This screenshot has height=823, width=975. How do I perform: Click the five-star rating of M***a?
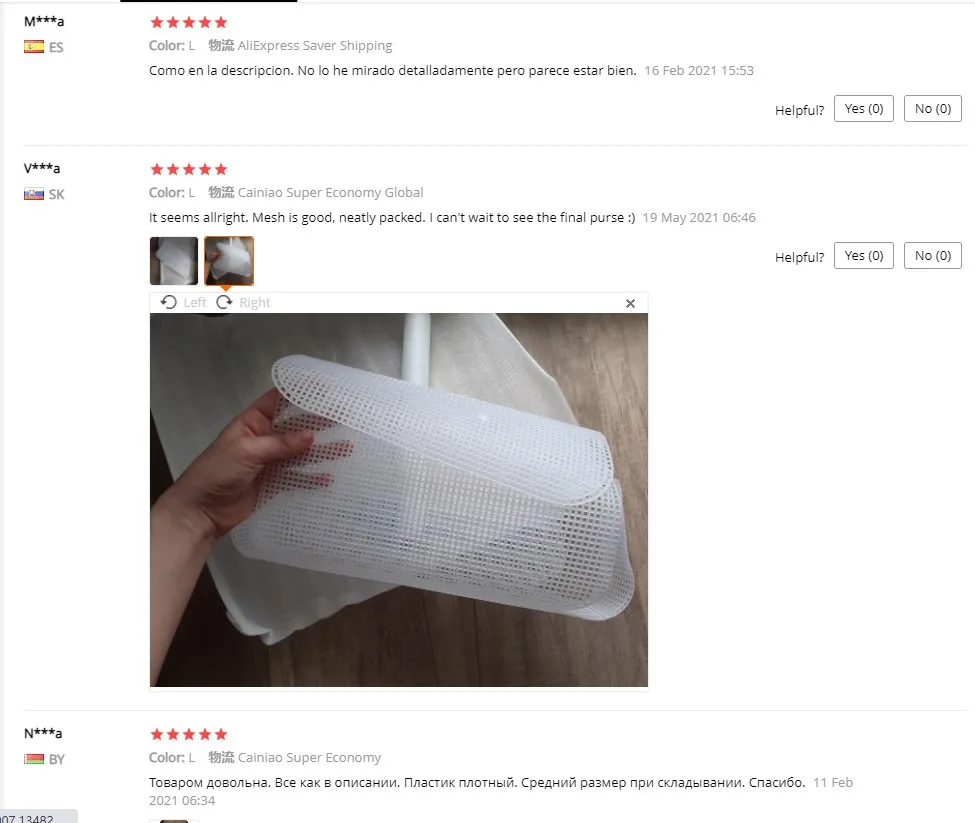pos(189,22)
